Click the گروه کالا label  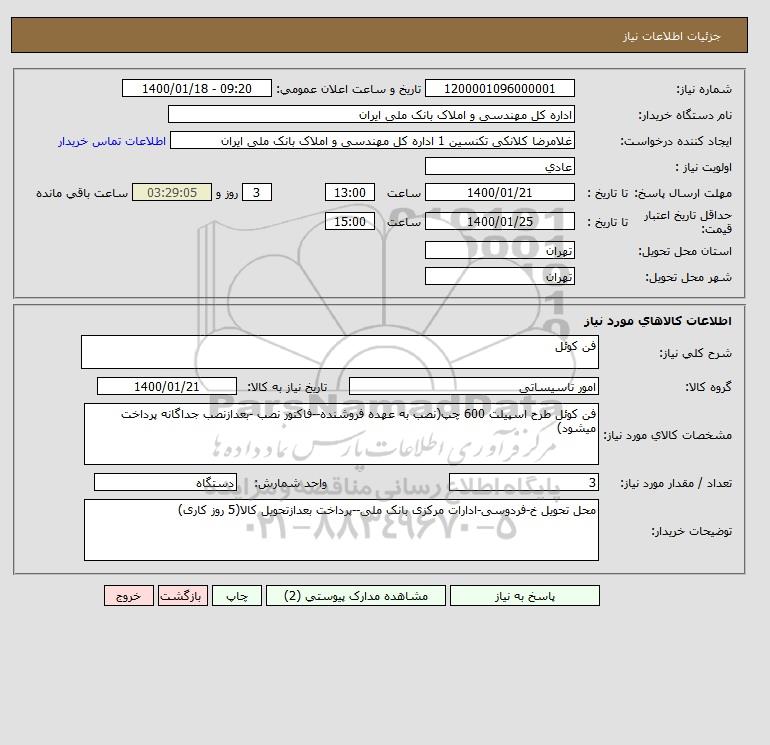click(x=709, y=387)
